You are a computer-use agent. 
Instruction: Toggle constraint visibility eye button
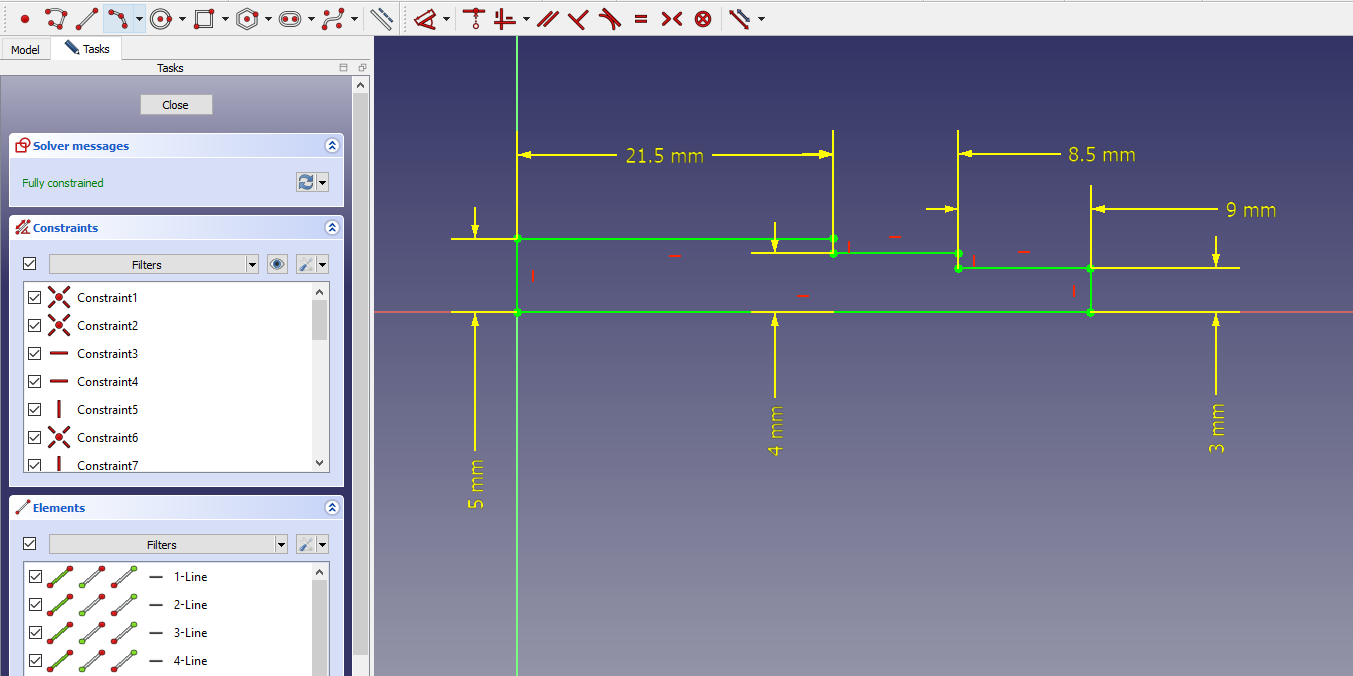click(277, 264)
